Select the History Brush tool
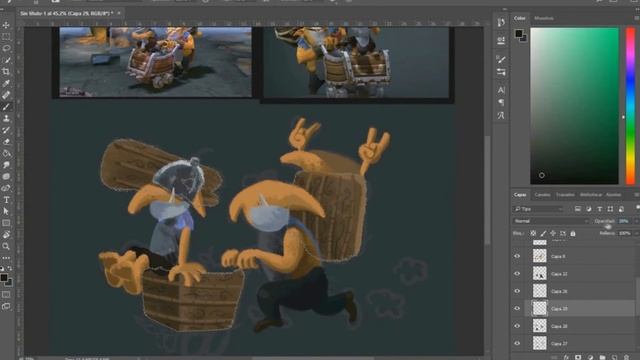Image resolution: width=640 pixels, height=360 pixels. (x=6, y=130)
